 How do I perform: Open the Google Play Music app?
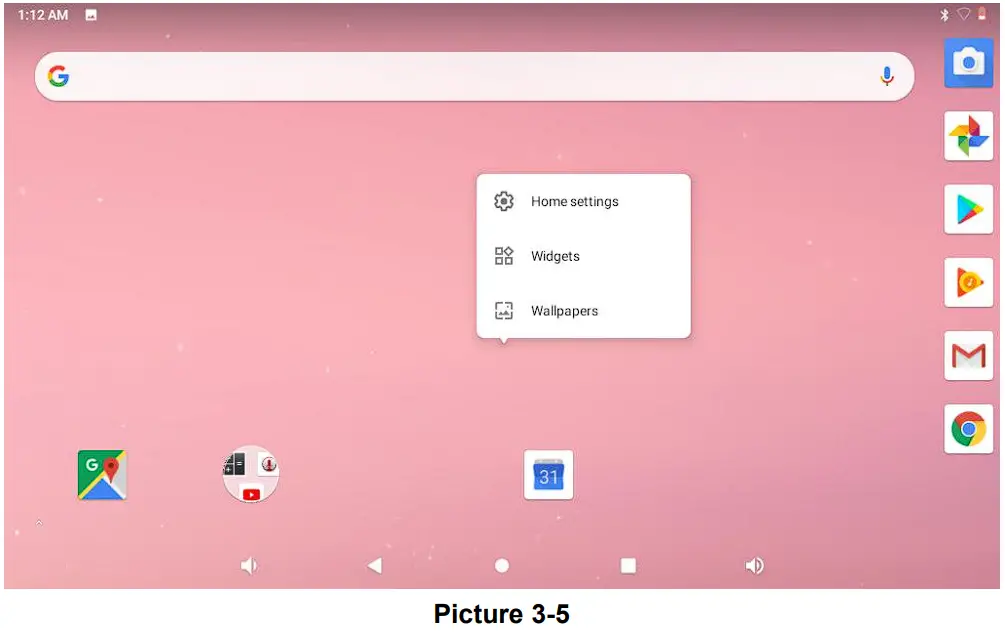point(968,282)
